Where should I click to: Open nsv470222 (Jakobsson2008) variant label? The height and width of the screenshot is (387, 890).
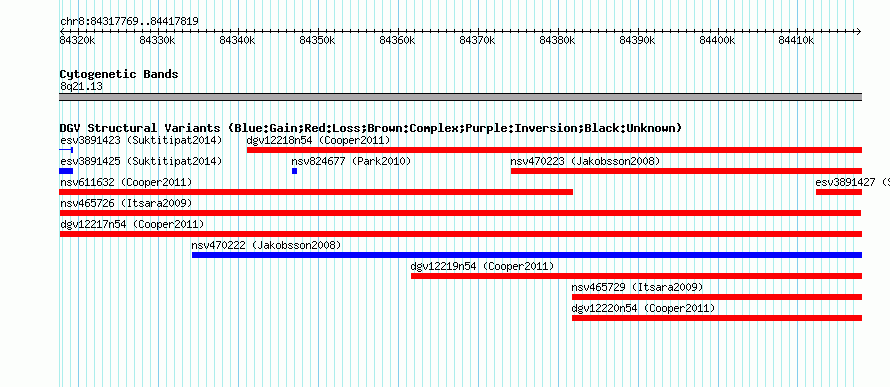[x=266, y=245]
